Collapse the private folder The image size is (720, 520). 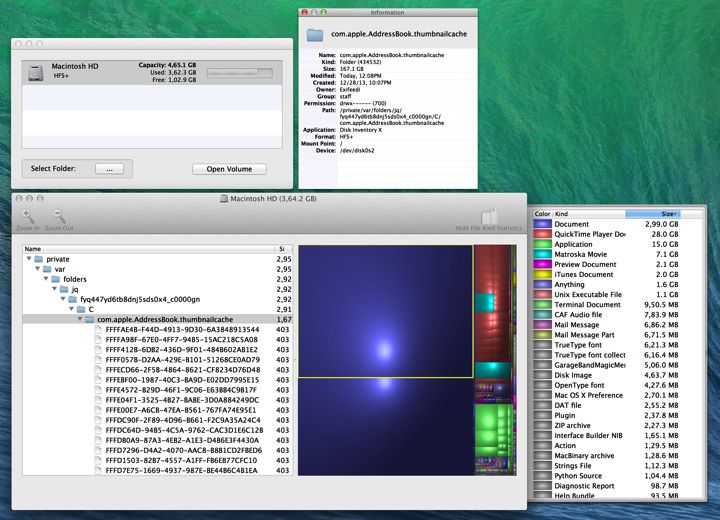point(29,259)
